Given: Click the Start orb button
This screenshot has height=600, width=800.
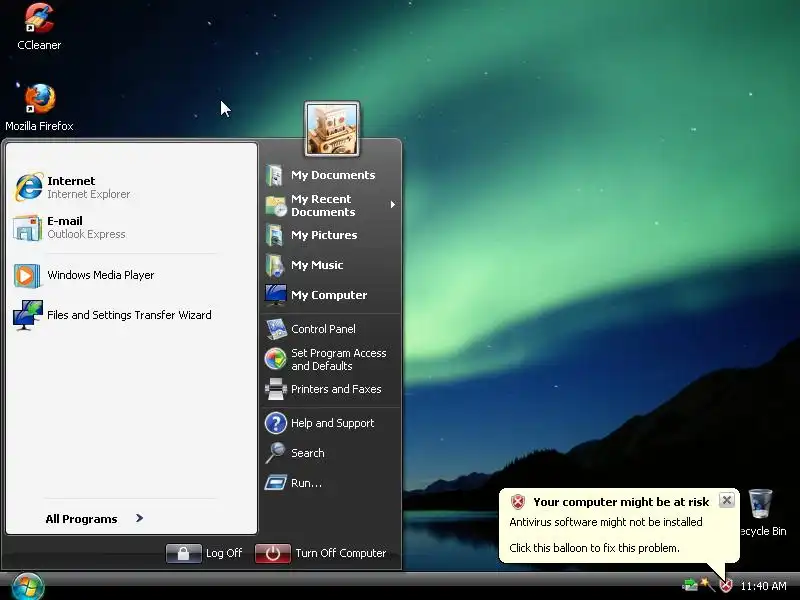Looking at the screenshot, I should click(28, 587).
